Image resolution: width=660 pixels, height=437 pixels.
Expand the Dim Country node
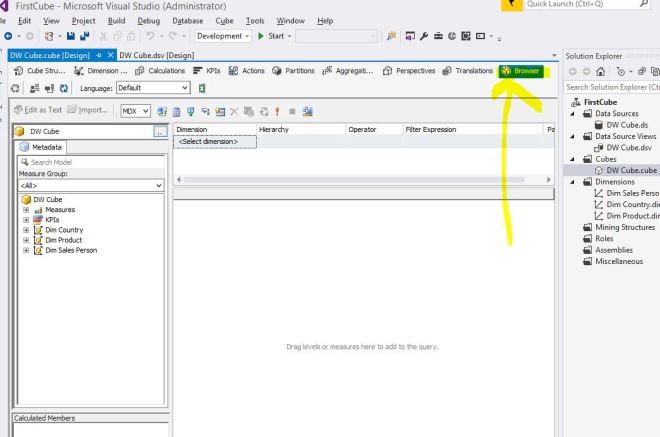(x=24, y=230)
